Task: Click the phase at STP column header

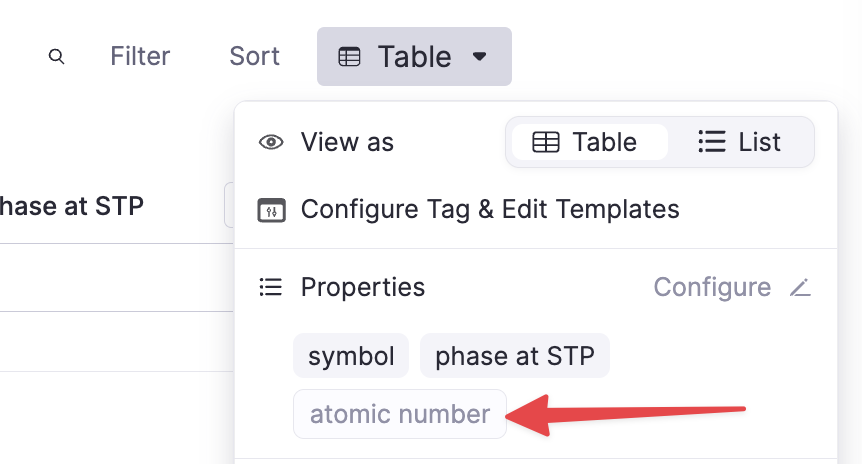Action: pos(72,207)
